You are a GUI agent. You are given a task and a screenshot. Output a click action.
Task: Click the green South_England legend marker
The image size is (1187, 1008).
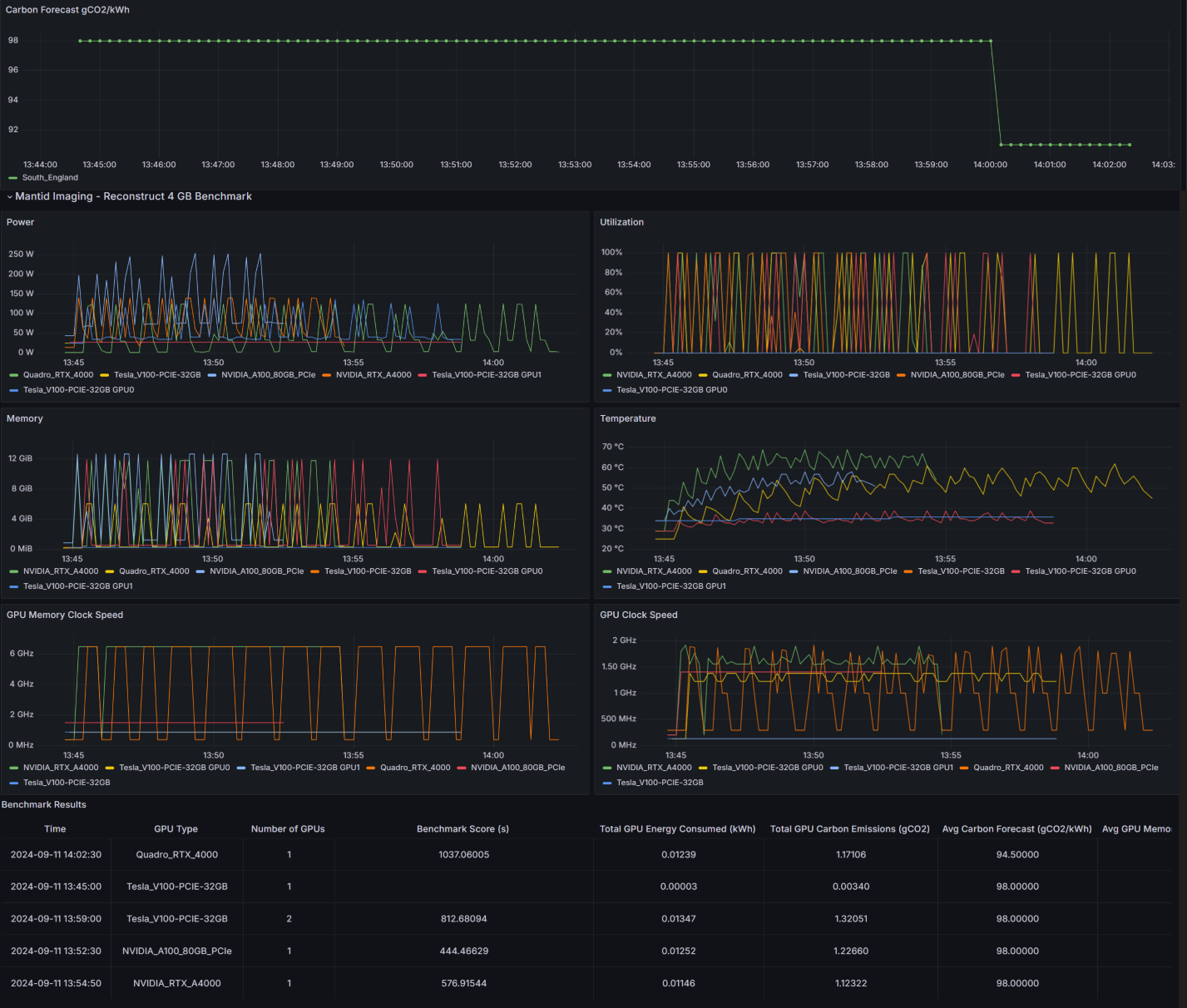(12, 177)
